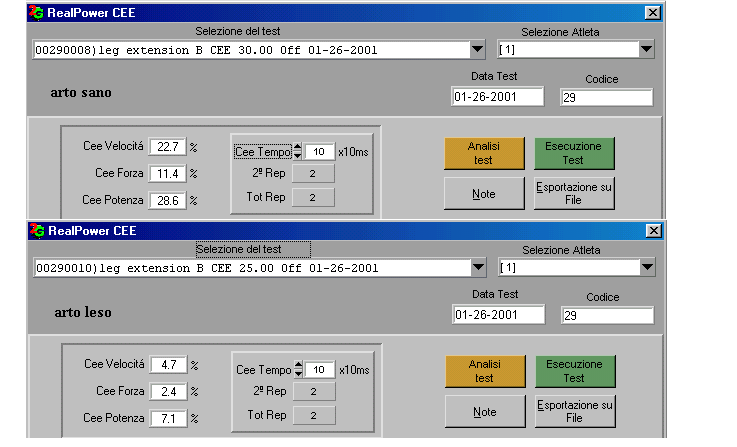Open Selezione Atleta dropdown in arto sano window
The width and height of the screenshot is (737, 447).
click(646, 49)
